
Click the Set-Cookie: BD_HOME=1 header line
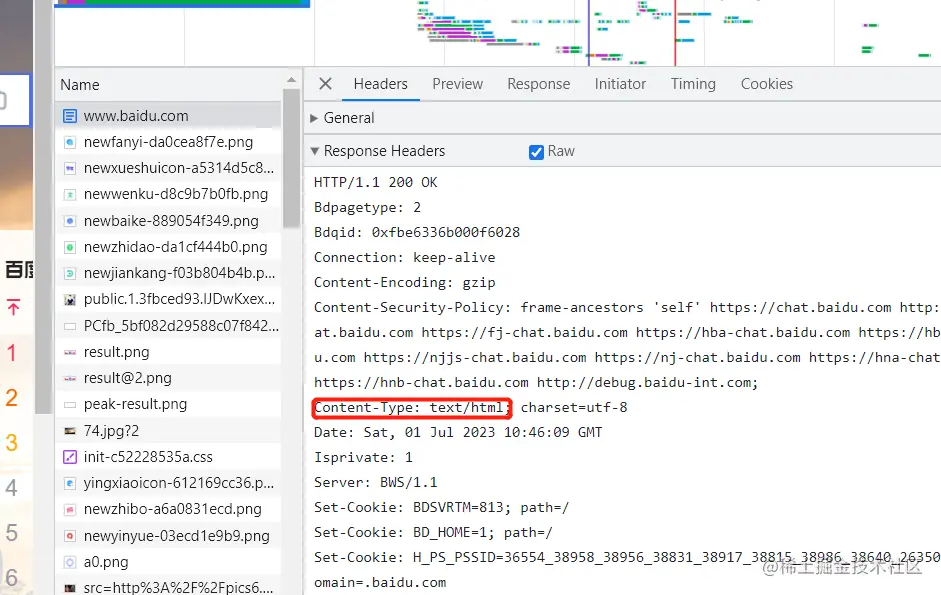coord(433,533)
